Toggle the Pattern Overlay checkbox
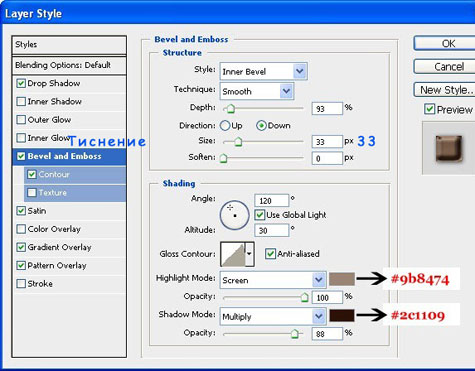Viewport: 475px width, 371px height. click(21, 265)
